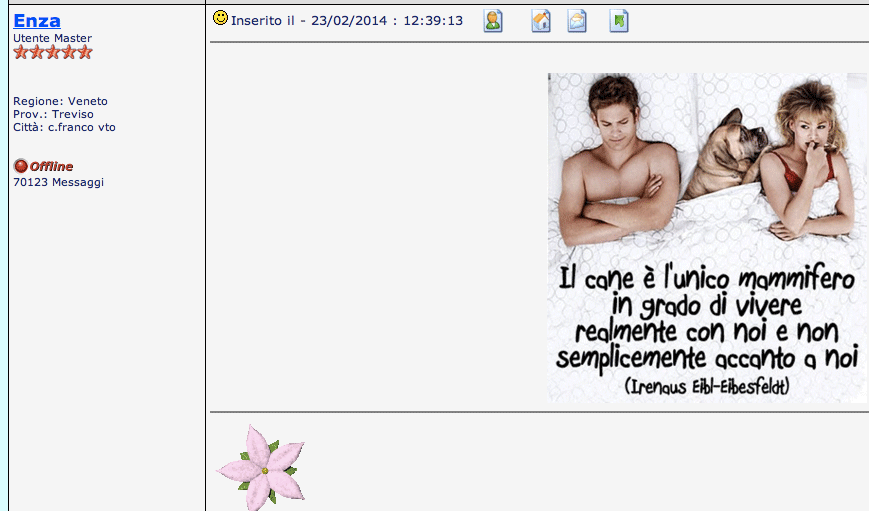
Task: Send an email using the envelope icon
Action: tap(577, 21)
